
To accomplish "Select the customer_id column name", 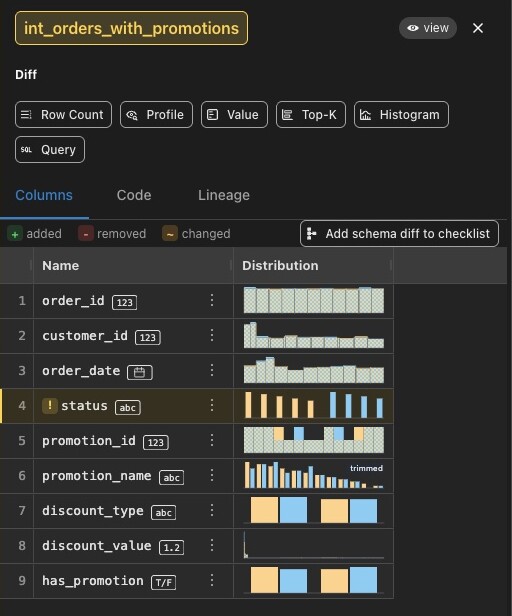I will (85, 336).
